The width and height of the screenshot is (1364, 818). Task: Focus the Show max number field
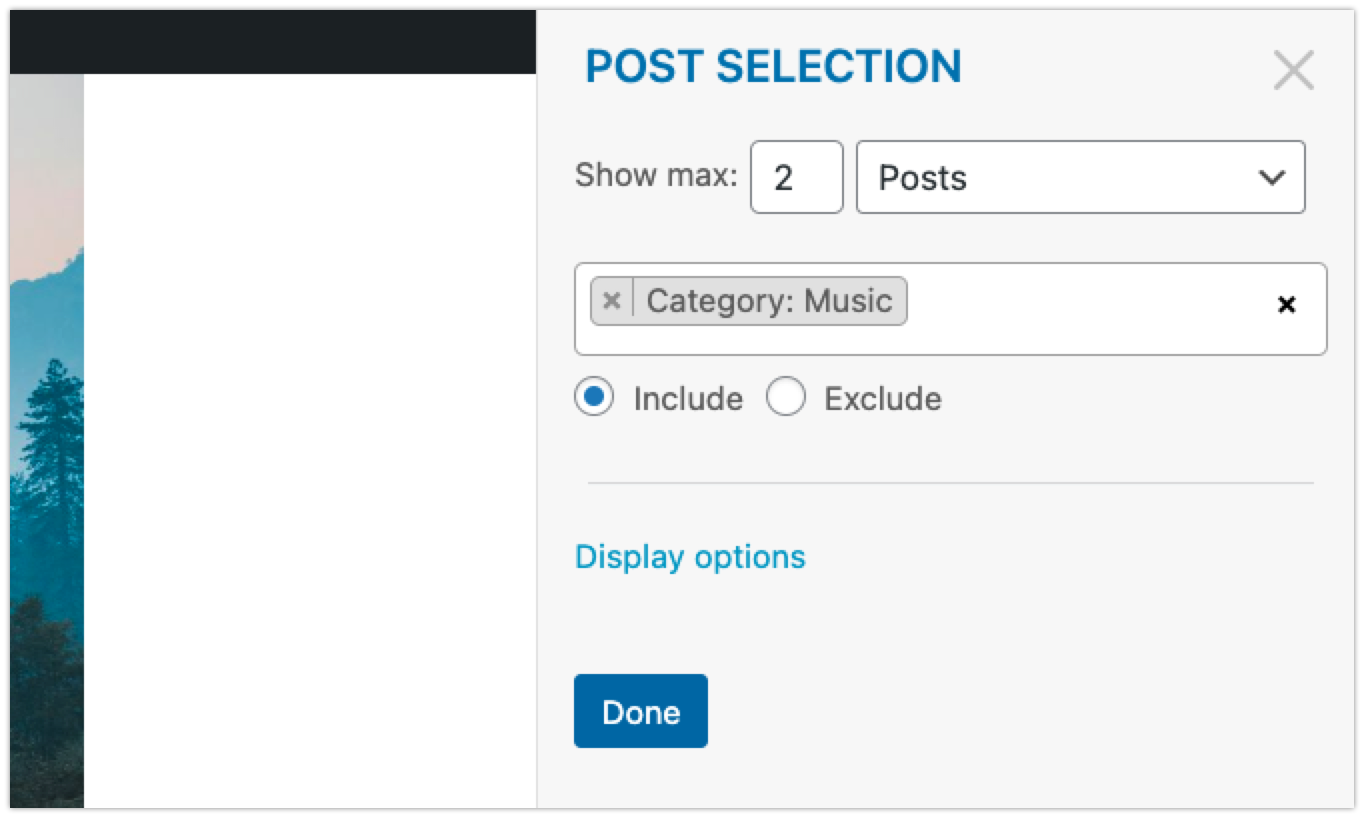coord(796,177)
